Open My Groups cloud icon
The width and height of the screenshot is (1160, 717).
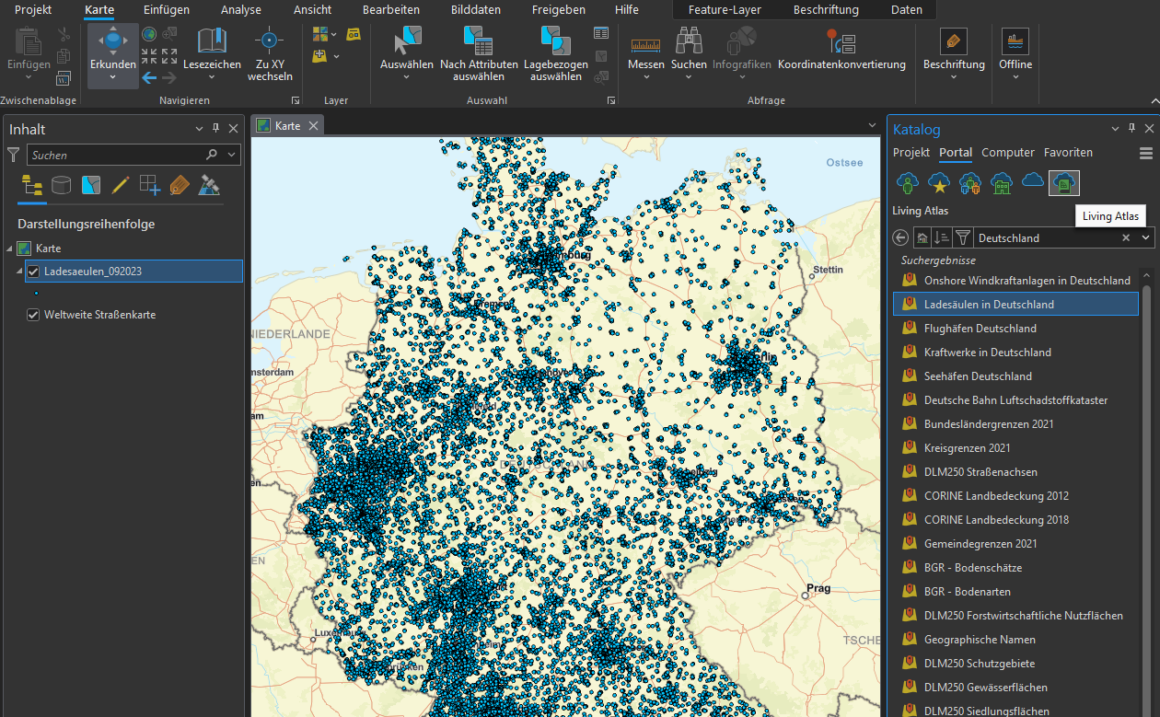[970, 183]
